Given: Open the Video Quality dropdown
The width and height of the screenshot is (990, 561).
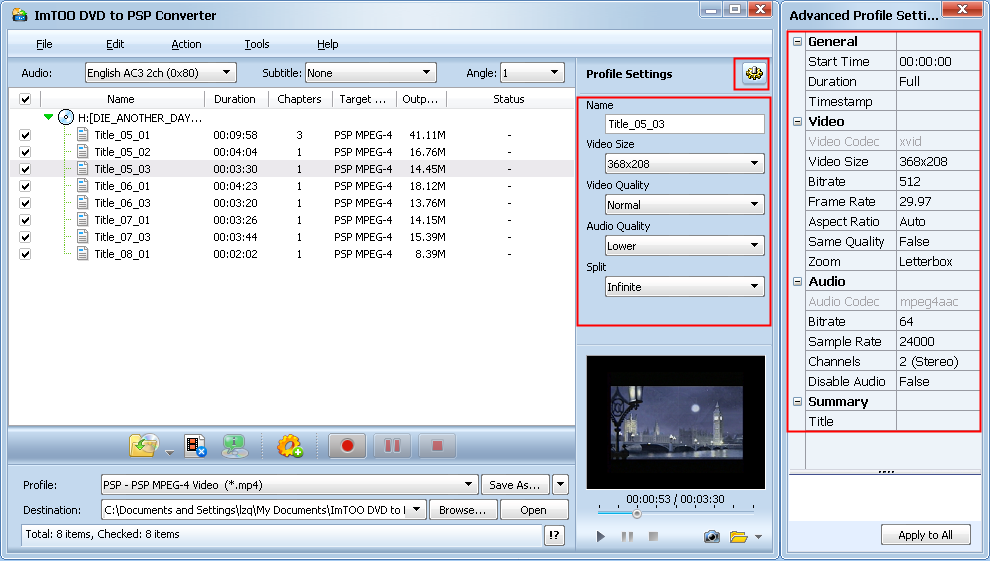Looking at the screenshot, I should 684,204.
